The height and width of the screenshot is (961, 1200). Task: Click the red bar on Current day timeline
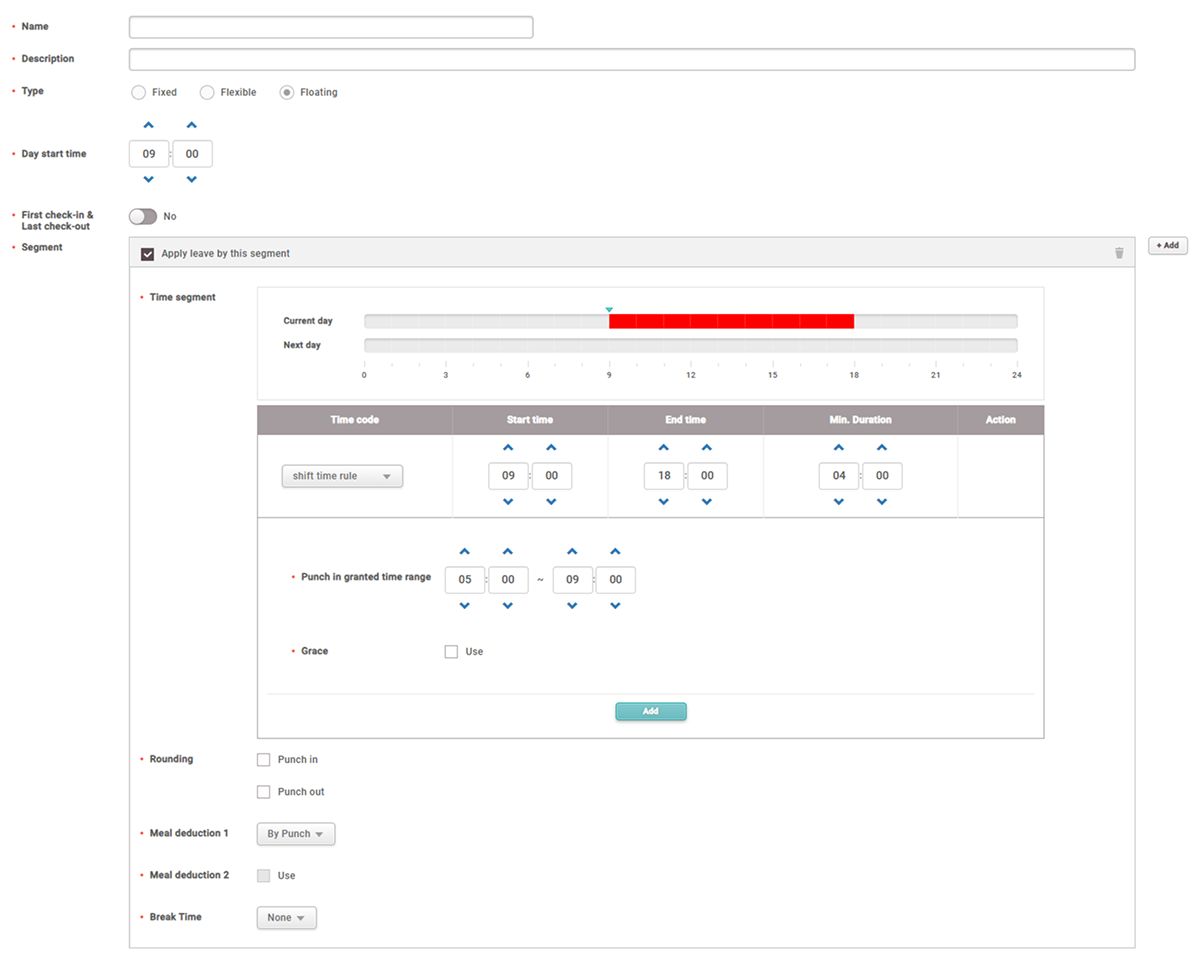731,321
